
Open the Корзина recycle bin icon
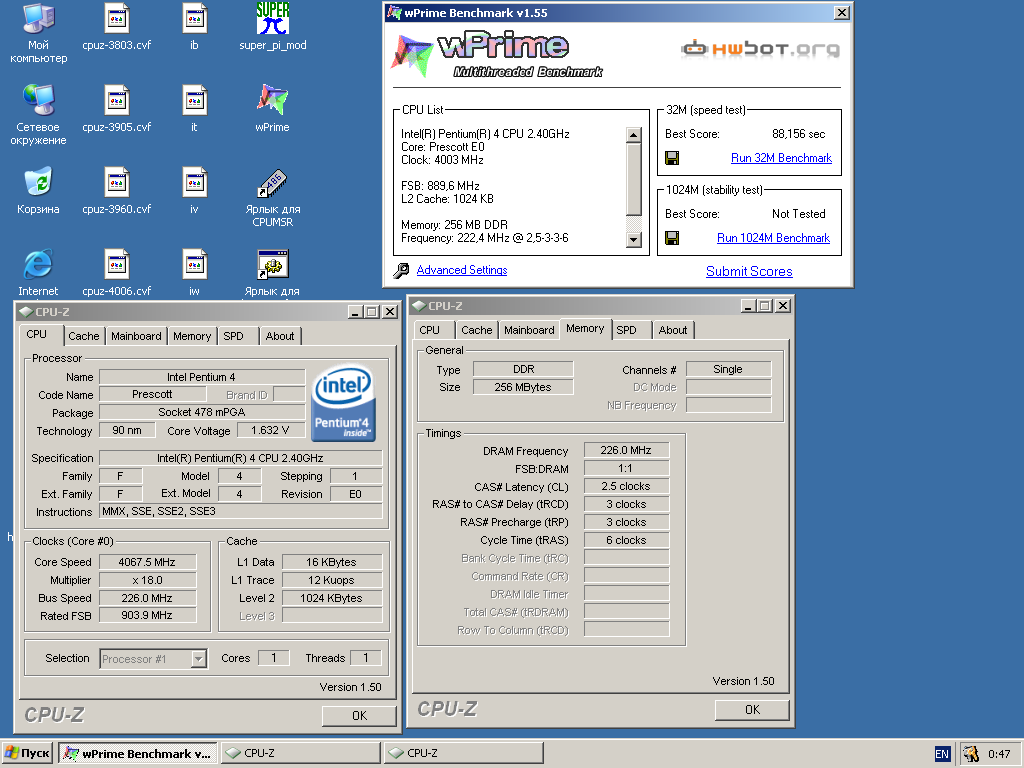[x=38, y=191]
